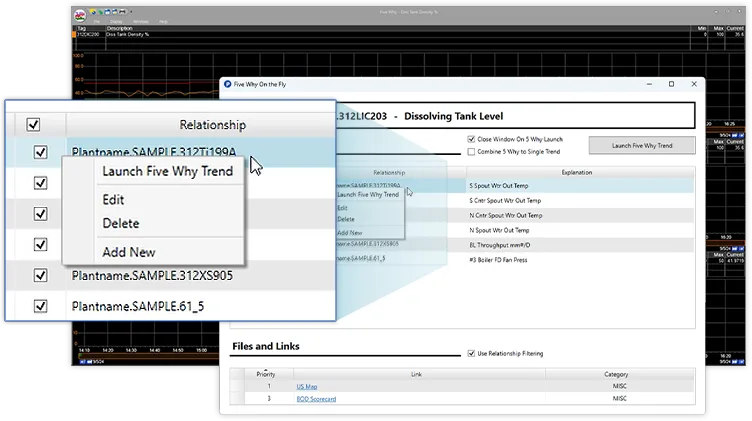This screenshot has width=752, height=421.
Task: Choose Delete from the context menu
Action: pos(121,223)
